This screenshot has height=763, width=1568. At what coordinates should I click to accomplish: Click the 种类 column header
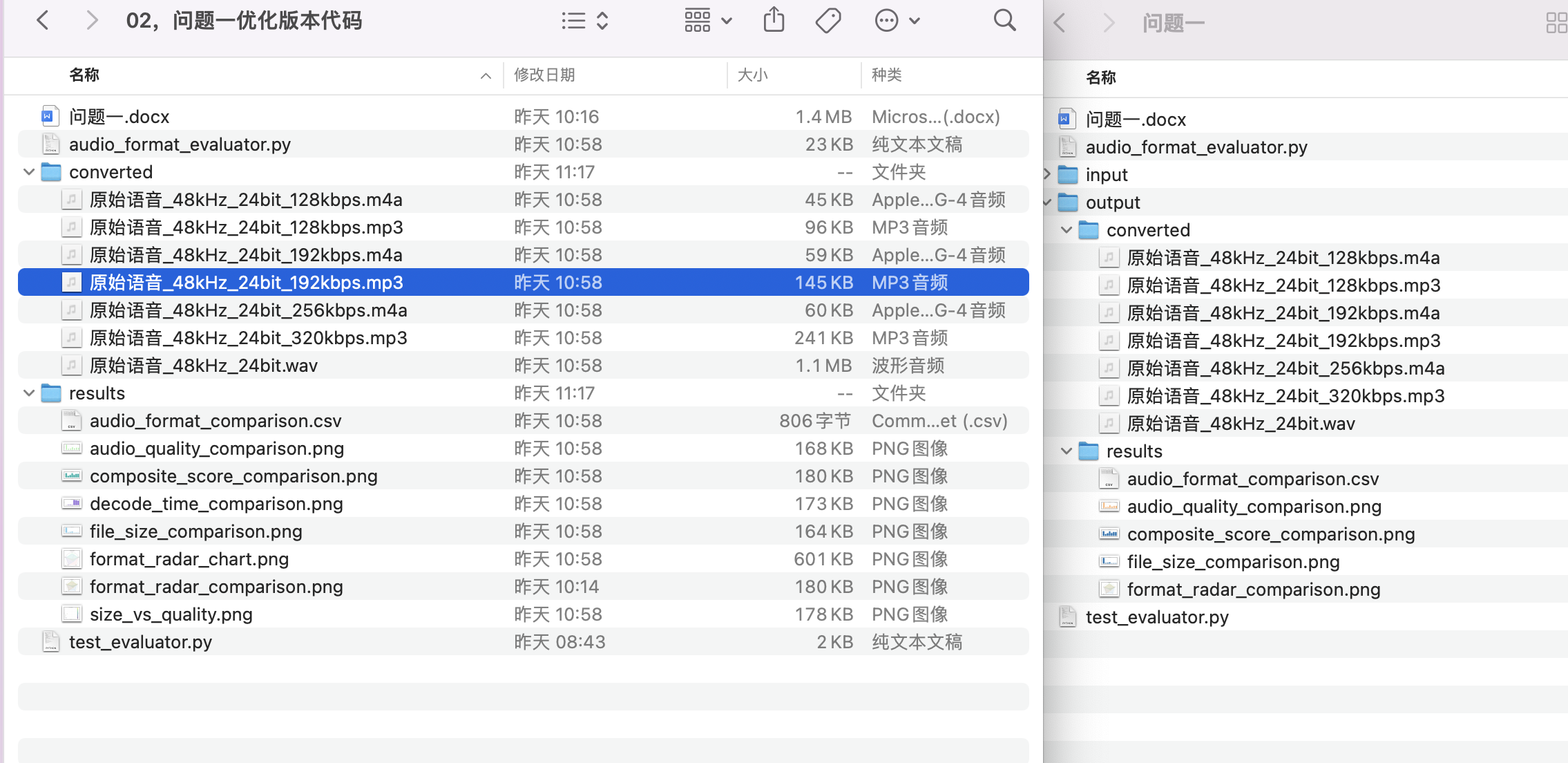[886, 75]
